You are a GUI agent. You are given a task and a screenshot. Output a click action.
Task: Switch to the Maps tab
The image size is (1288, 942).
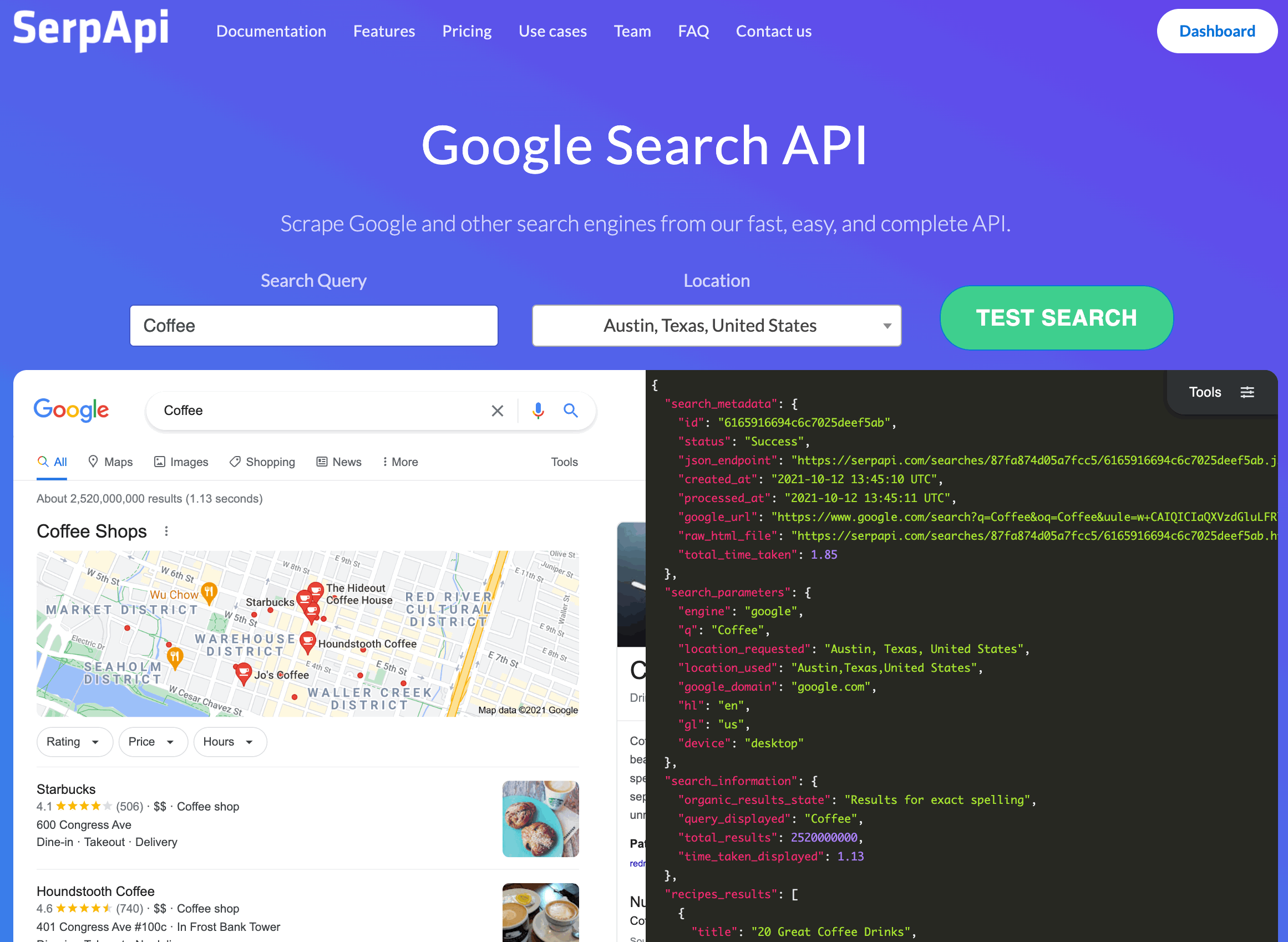coord(110,462)
